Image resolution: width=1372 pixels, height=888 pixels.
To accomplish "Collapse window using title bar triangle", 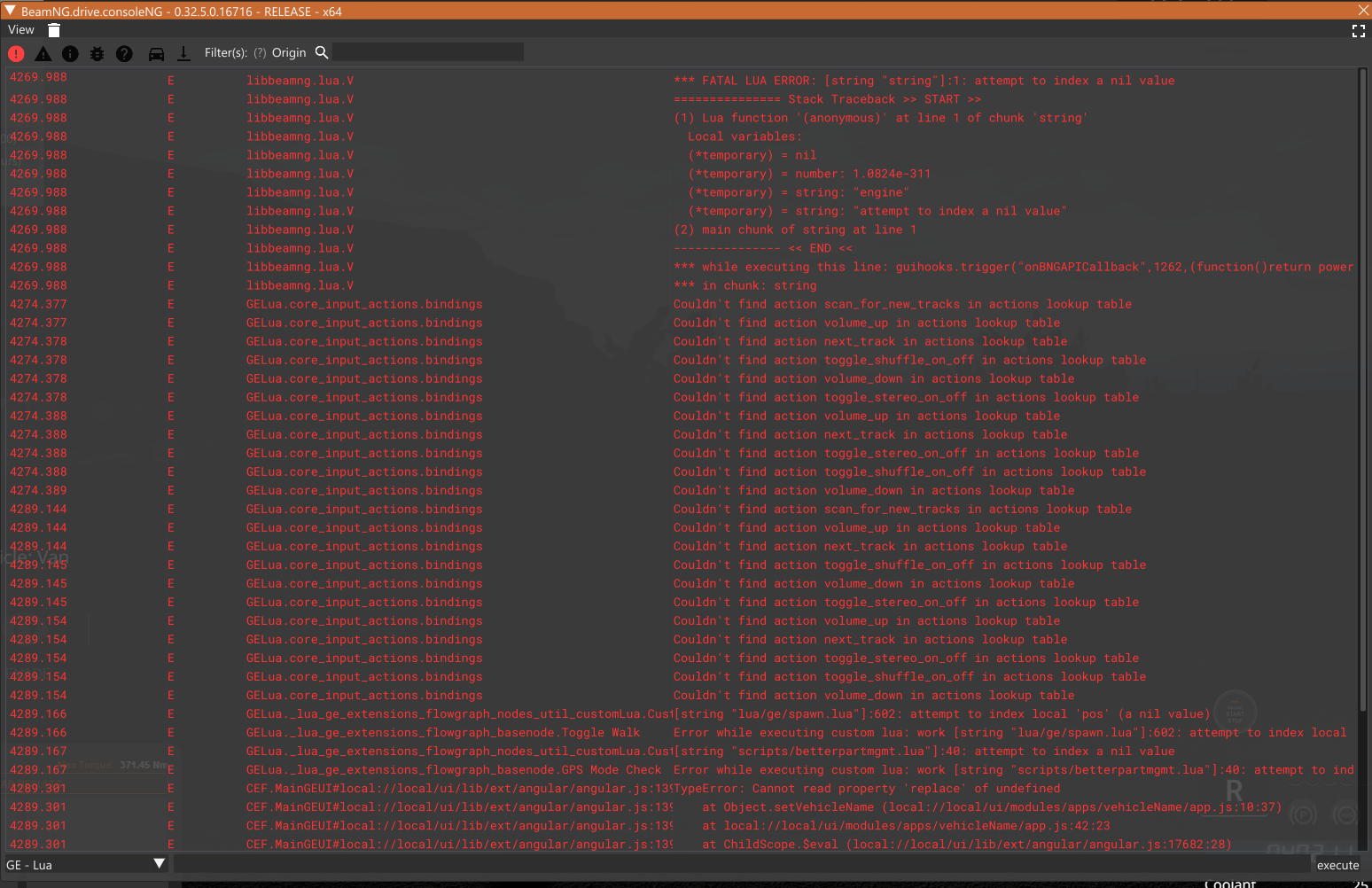I will [11, 11].
